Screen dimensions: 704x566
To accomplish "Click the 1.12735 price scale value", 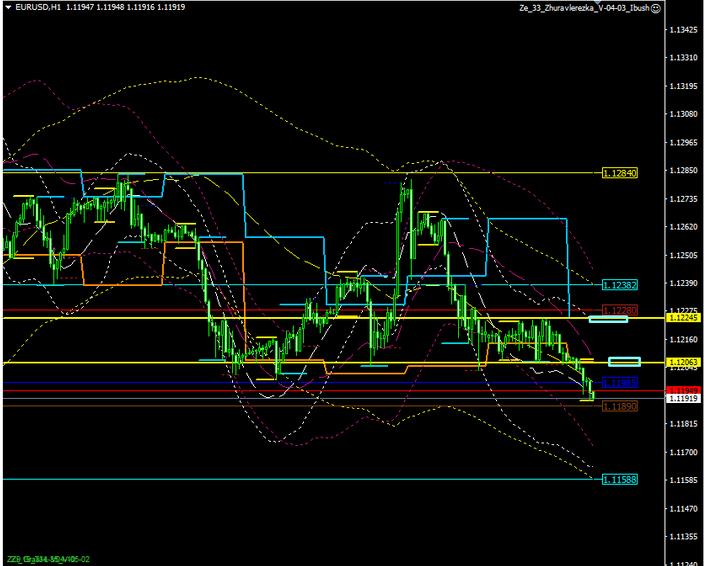I will pyautogui.click(x=684, y=199).
